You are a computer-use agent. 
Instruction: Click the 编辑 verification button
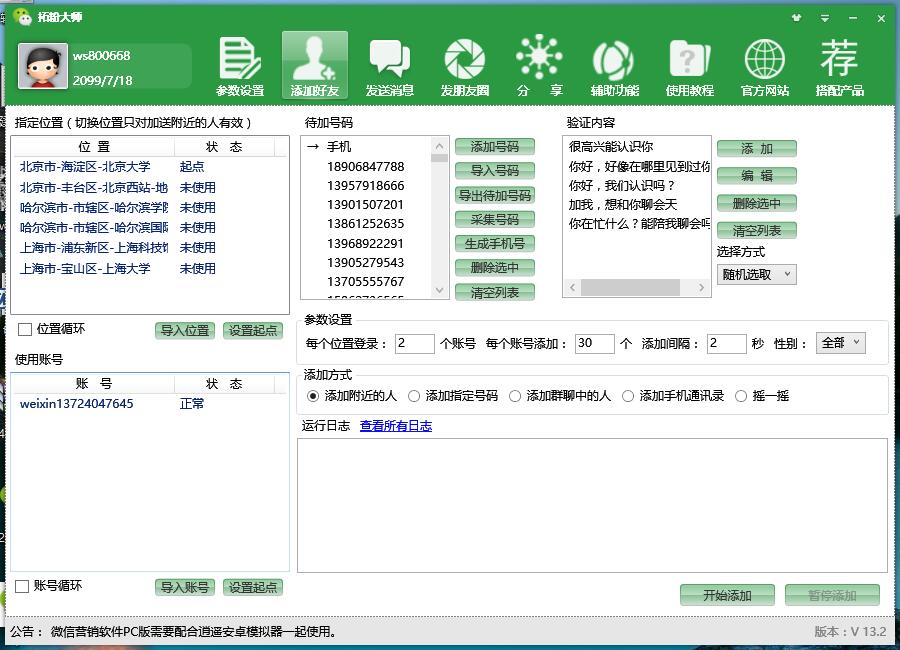(x=757, y=176)
